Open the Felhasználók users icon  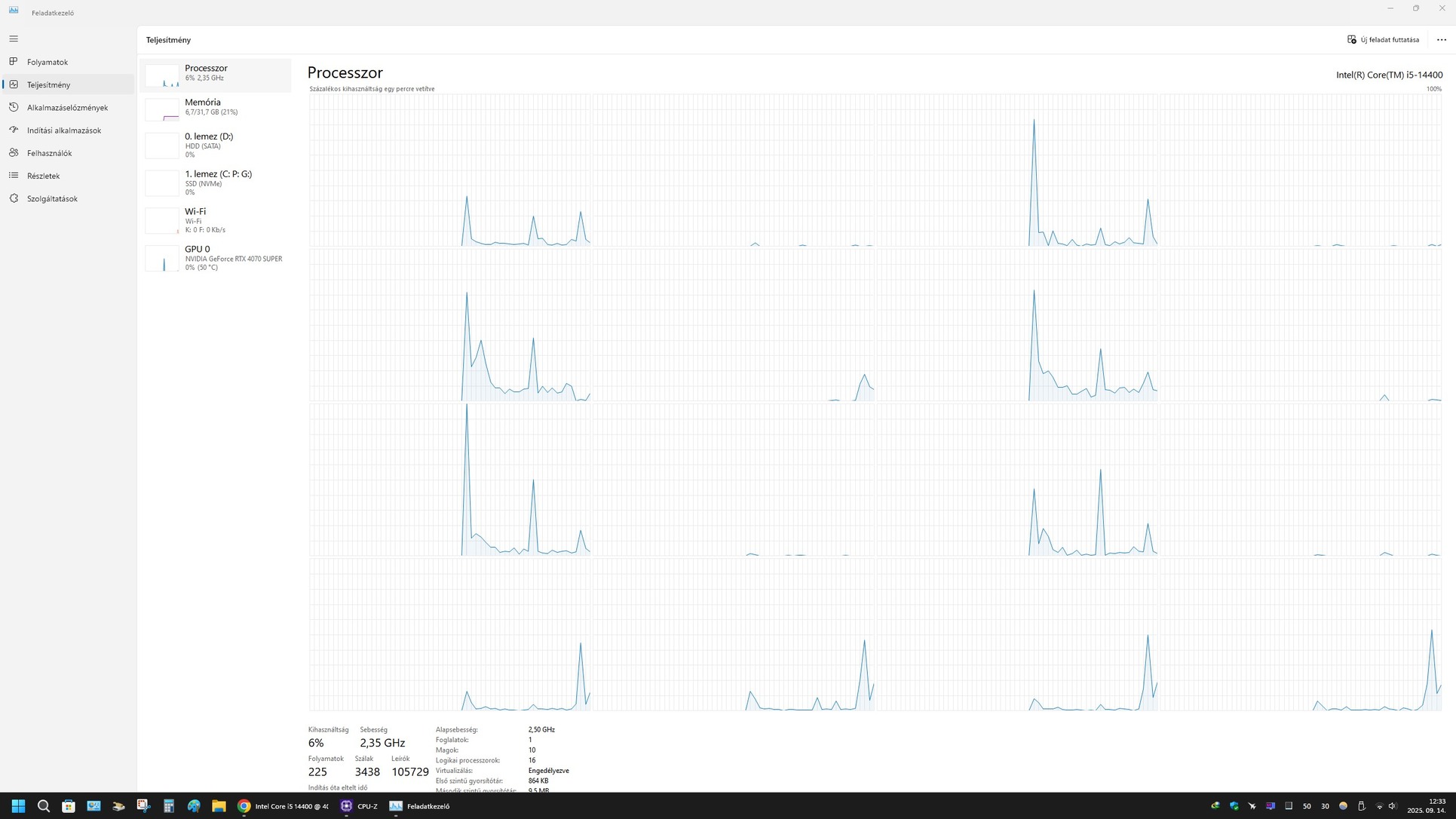[x=14, y=152]
